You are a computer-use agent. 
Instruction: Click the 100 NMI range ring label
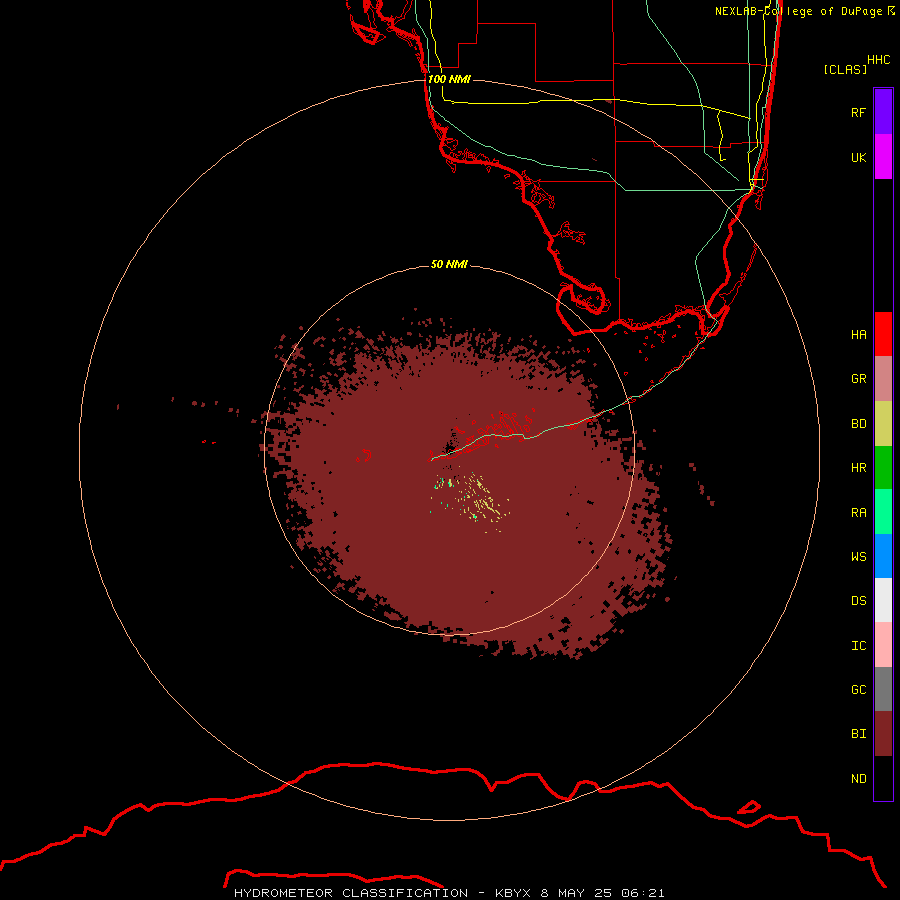point(449,79)
